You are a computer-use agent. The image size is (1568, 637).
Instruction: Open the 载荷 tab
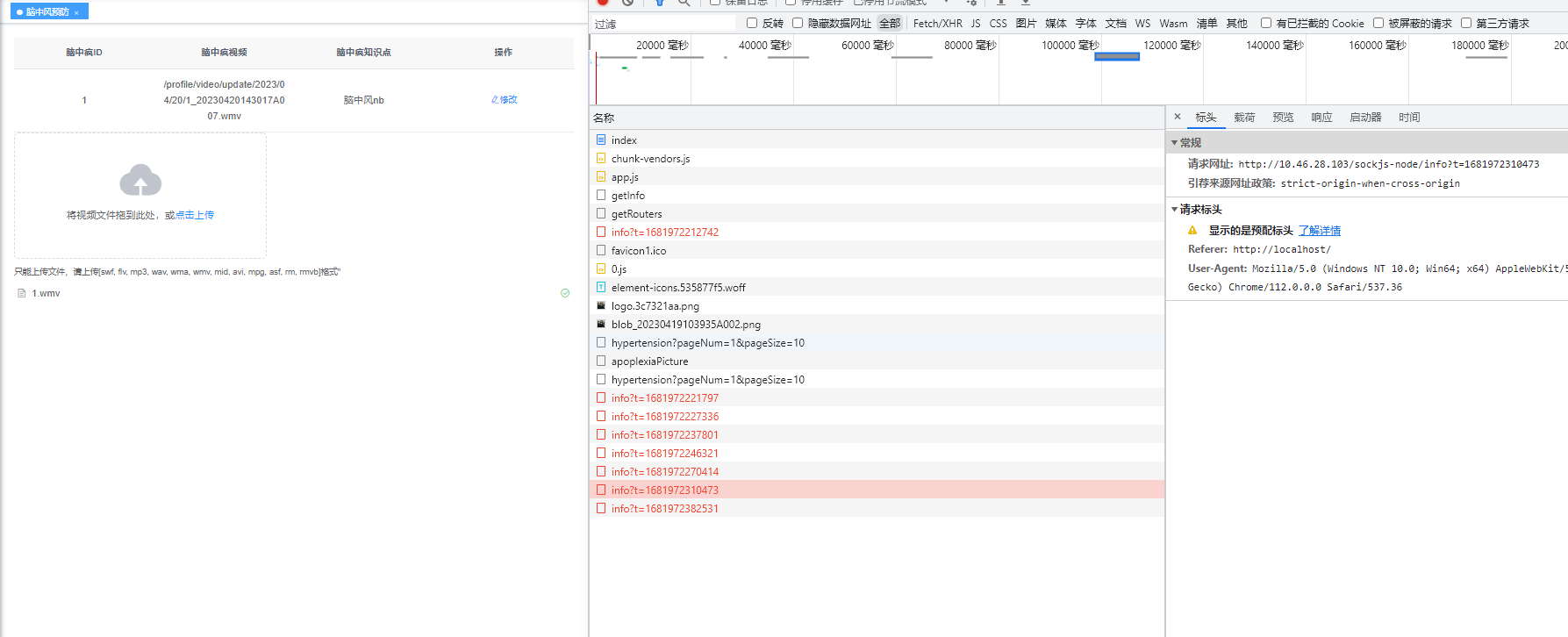(1244, 118)
